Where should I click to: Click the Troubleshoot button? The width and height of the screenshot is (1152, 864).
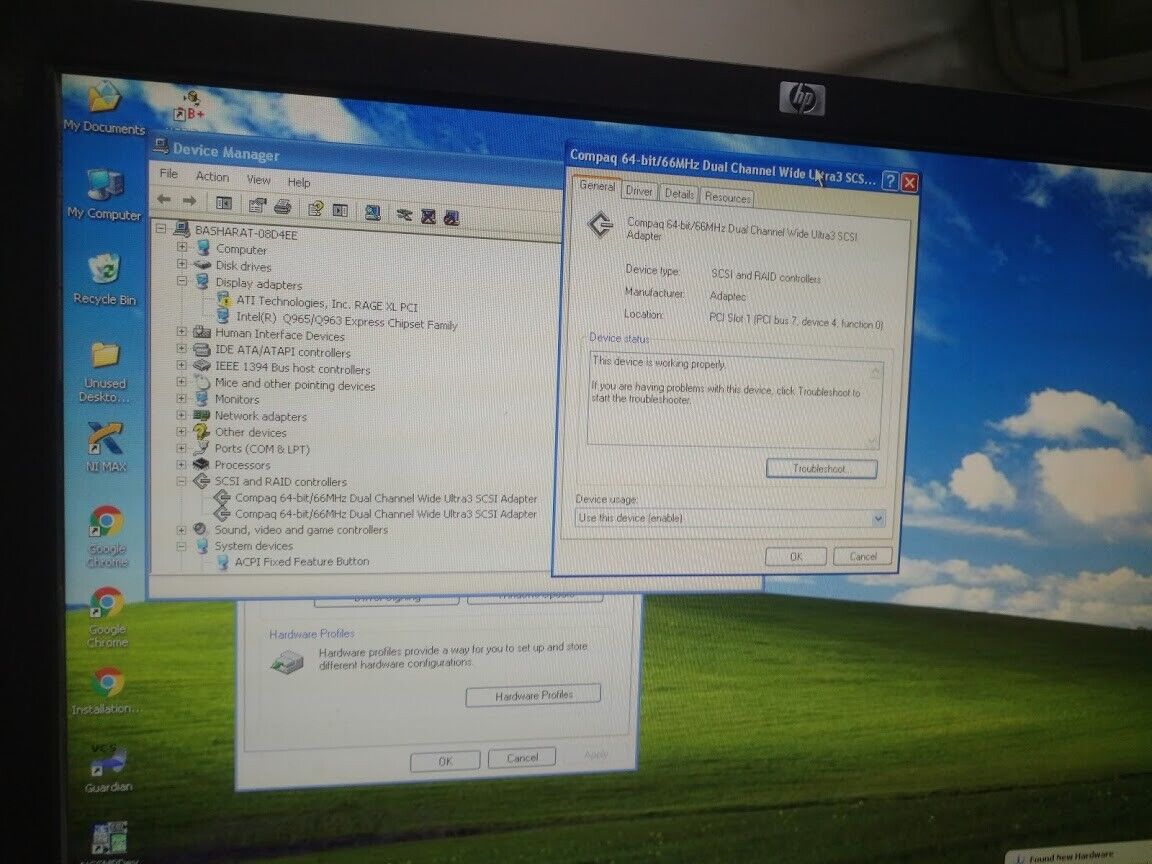821,469
